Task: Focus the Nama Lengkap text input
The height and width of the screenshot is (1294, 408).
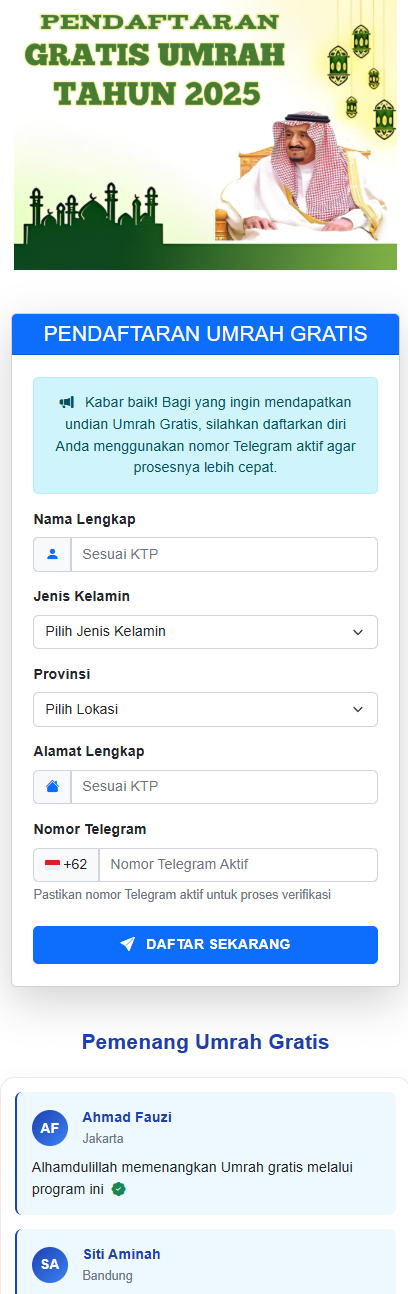Action: [x=224, y=554]
